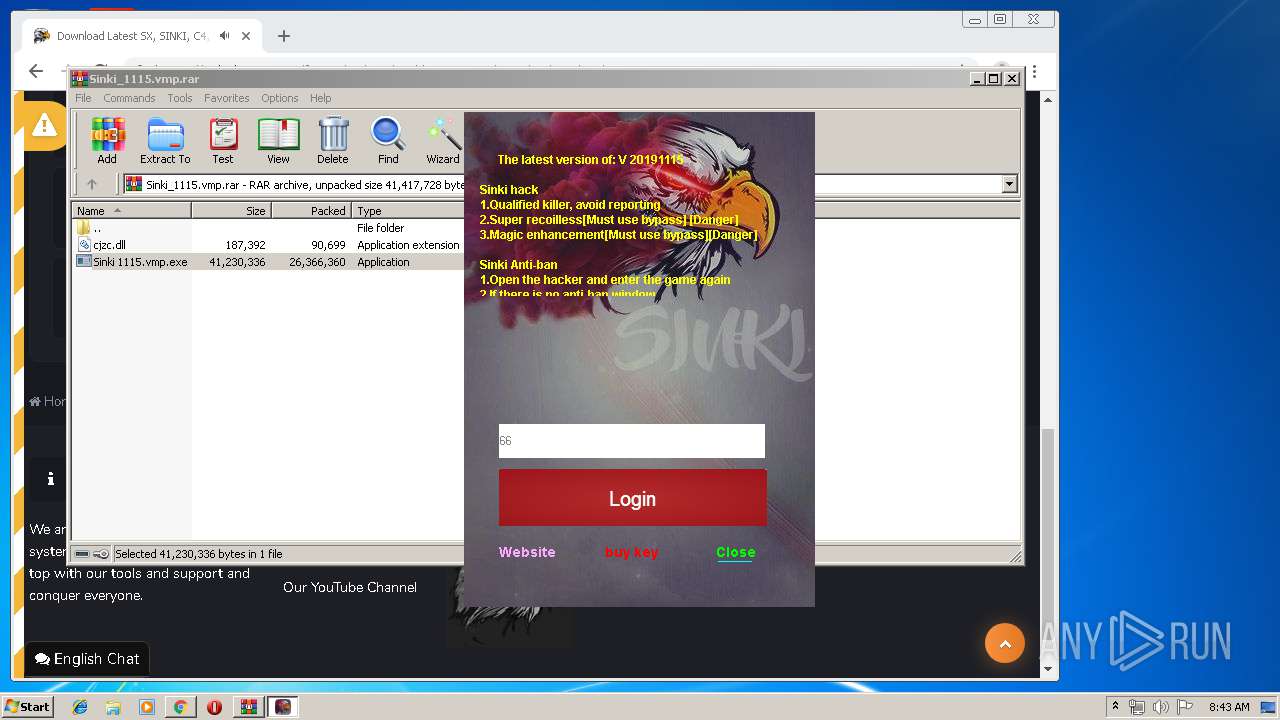Mute the Chrome tab via its speaker icon
The height and width of the screenshot is (720, 1280).
pyautogui.click(x=225, y=36)
